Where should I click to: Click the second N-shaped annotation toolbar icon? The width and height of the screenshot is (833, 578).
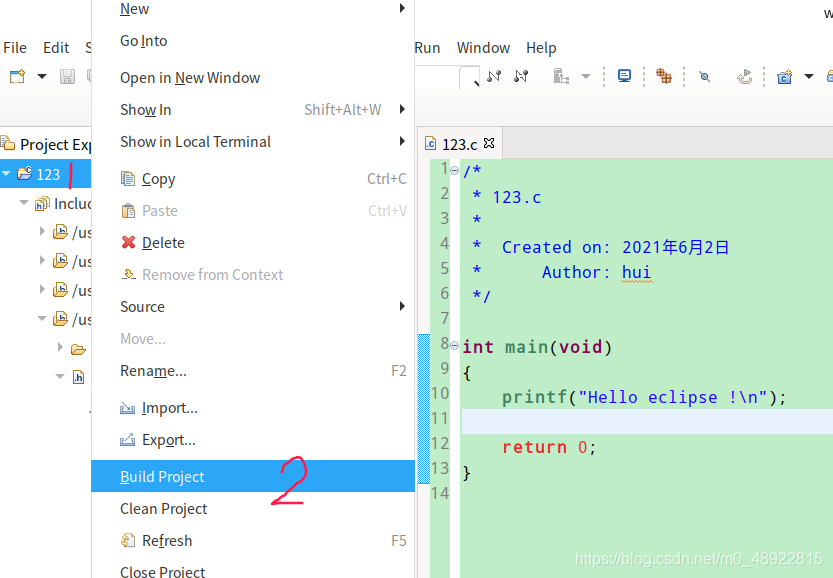coord(521,76)
